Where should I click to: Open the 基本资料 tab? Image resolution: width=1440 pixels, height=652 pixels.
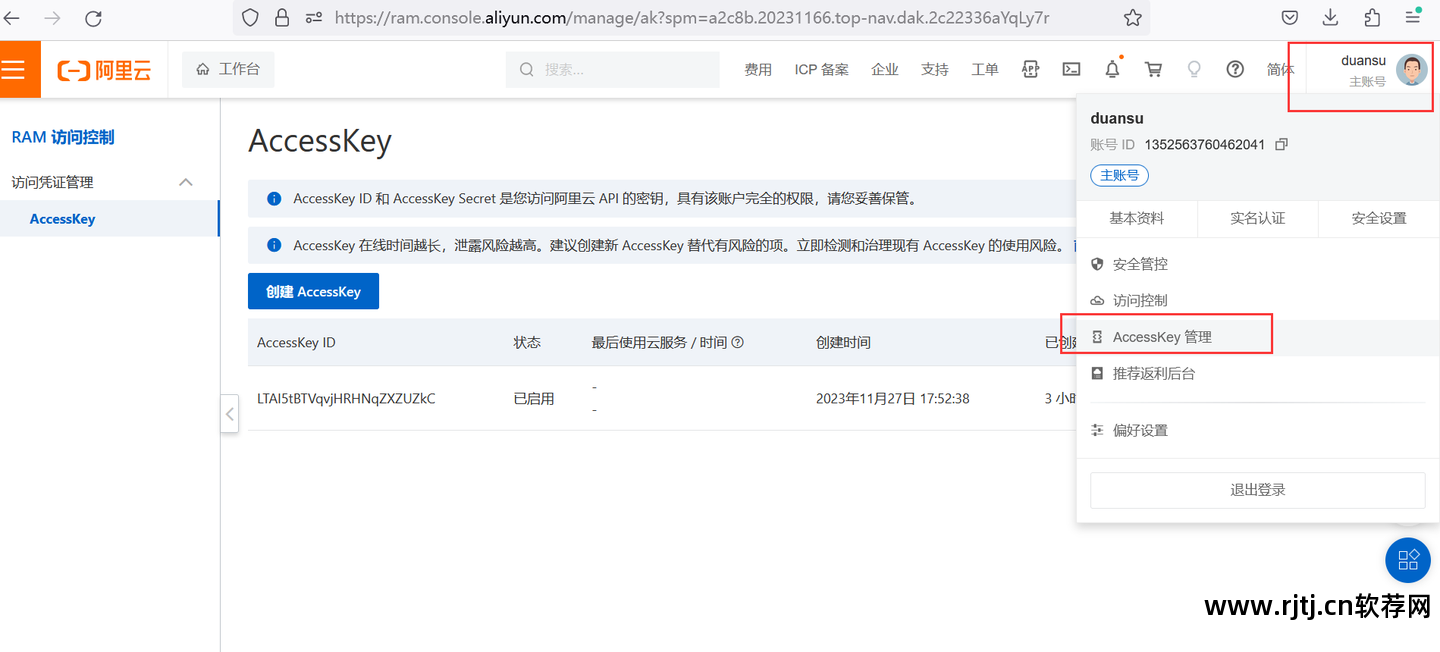(1137, 218)
